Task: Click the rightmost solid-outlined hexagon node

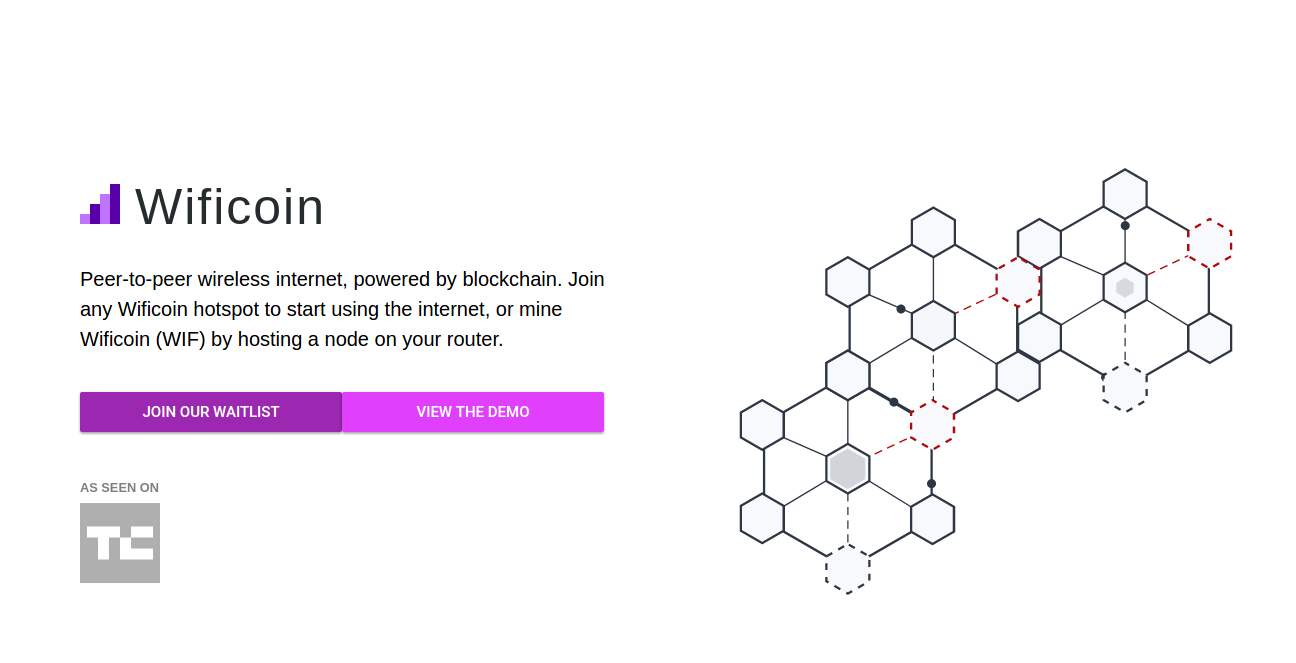Action: click(1209, 338)
